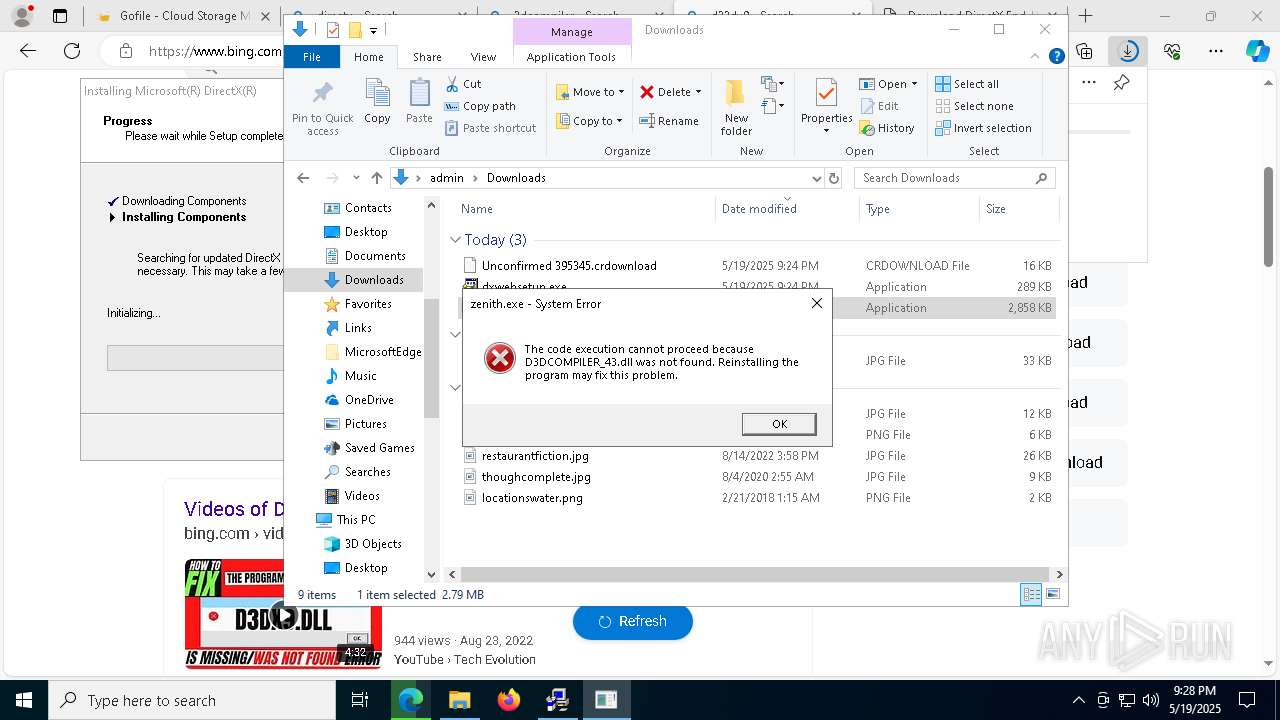Switch to the Share ribbon tab
This screenshot has width=1280, height=720.
point(427,57)
